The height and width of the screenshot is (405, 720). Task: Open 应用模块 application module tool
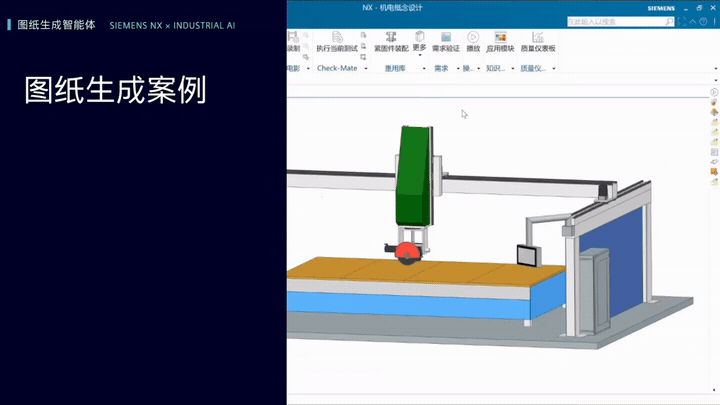tap(500, 41)
